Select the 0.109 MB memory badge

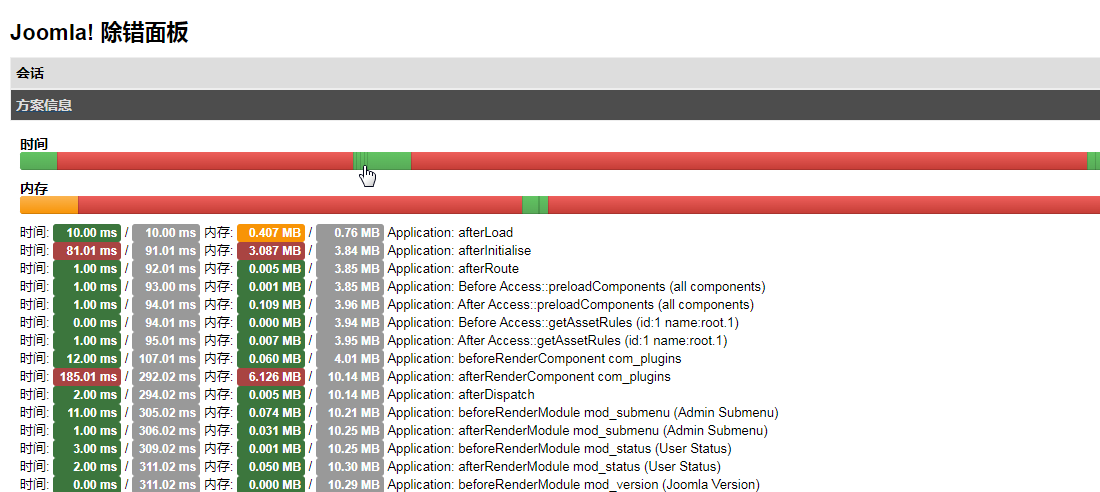point(271,305)
